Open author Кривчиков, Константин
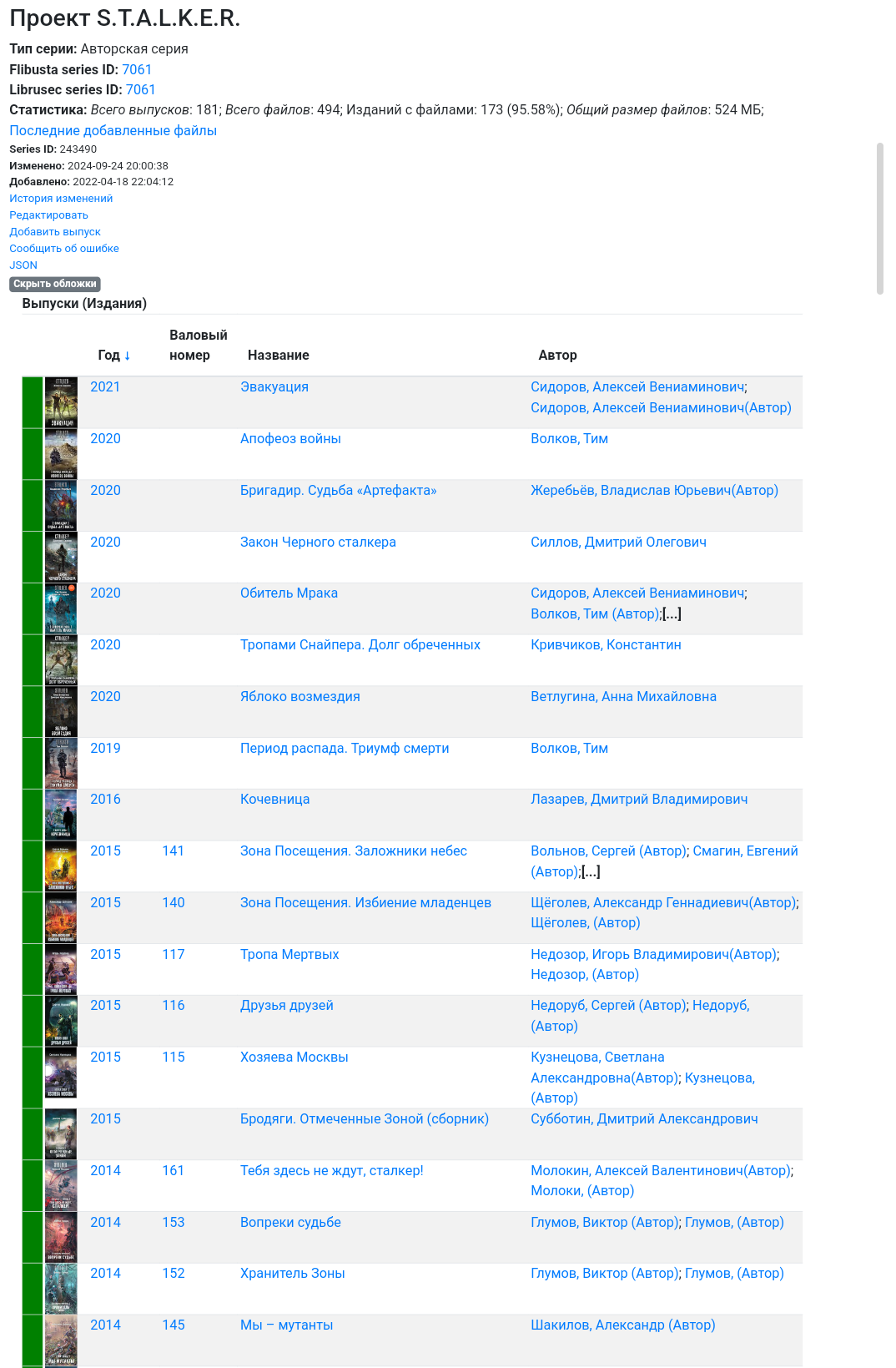This screenshot has width=896, height=1368. [x=606, y=645]
